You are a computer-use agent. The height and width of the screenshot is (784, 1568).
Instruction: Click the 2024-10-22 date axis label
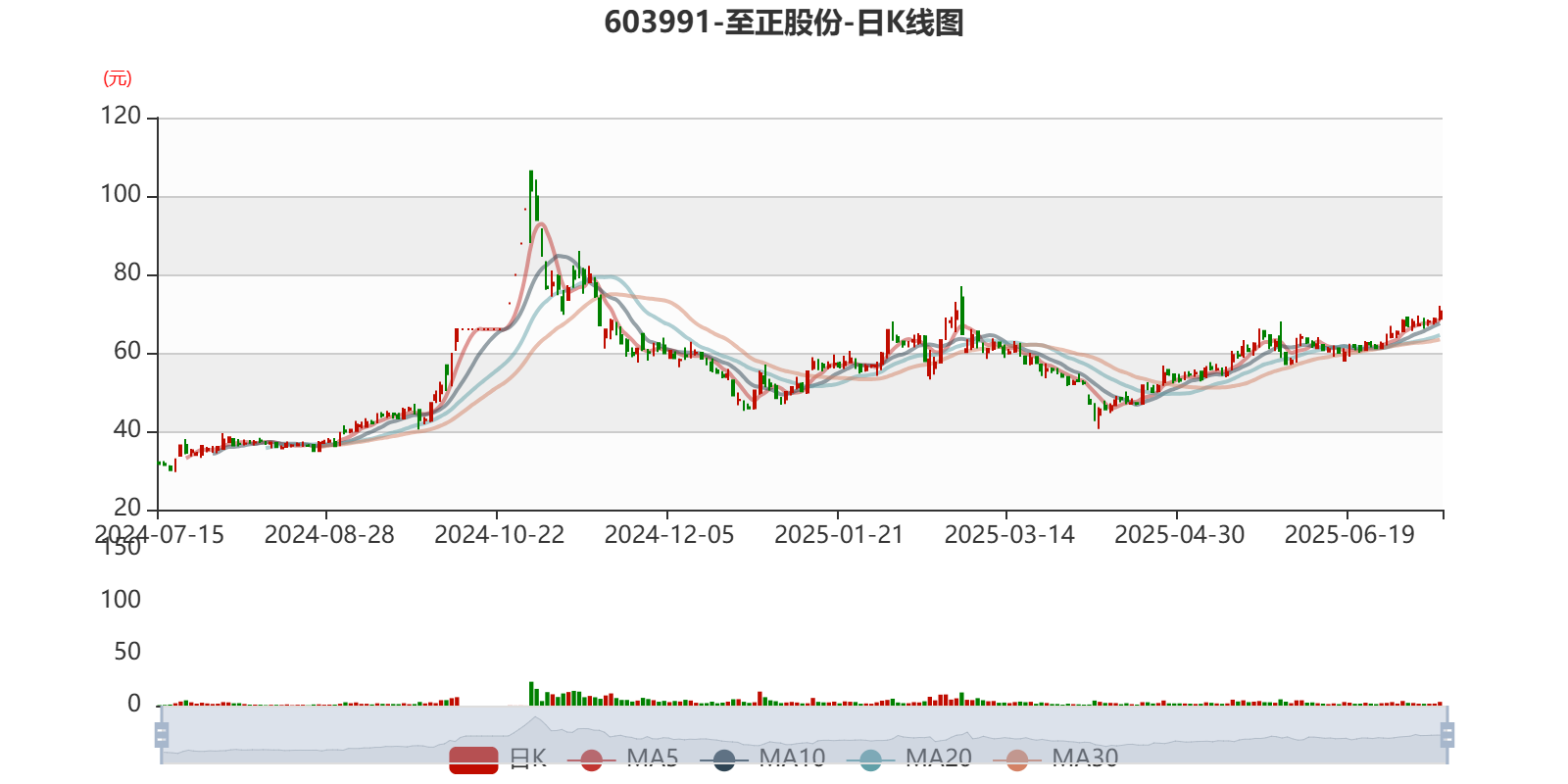[x=499, y=535]
